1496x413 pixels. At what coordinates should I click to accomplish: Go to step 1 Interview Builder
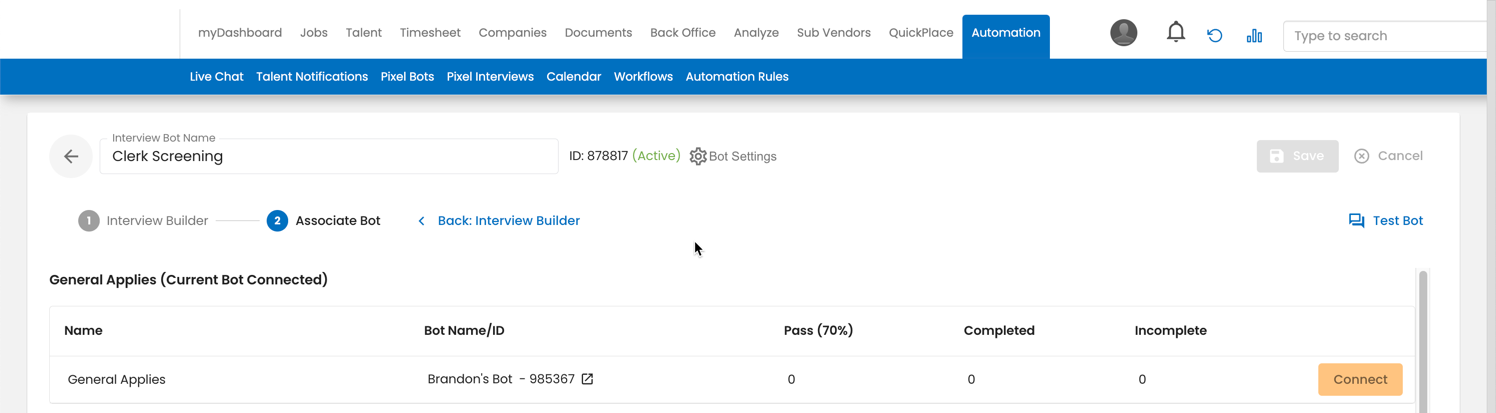[x=143, y=221]
